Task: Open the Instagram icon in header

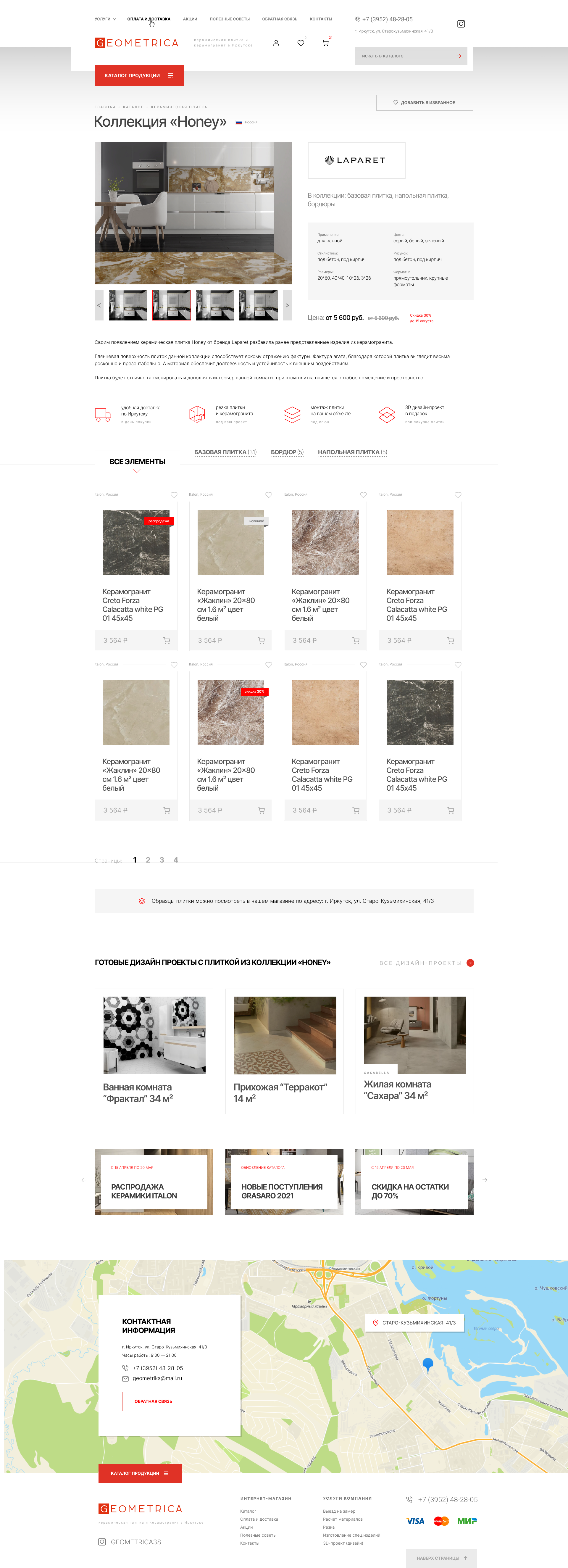Action: [x=461, y=24]
